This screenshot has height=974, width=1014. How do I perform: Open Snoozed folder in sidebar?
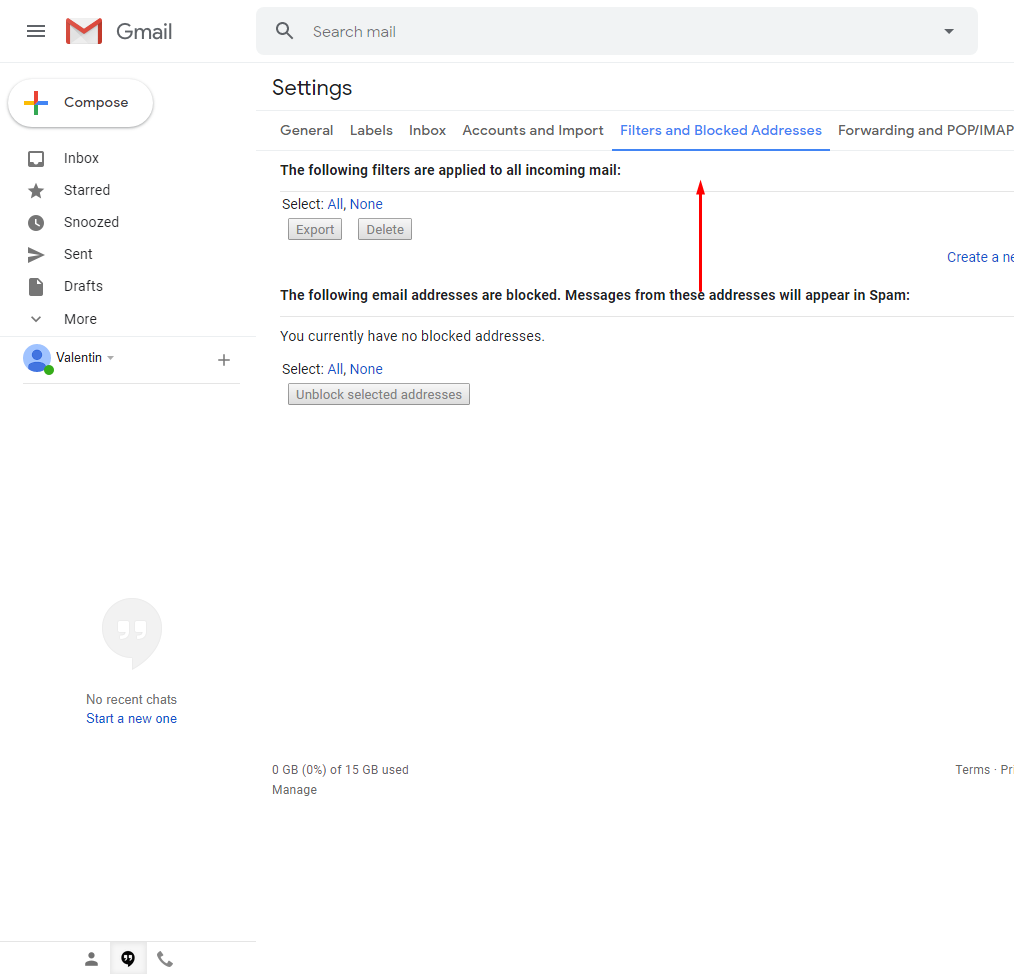point(91,222)
